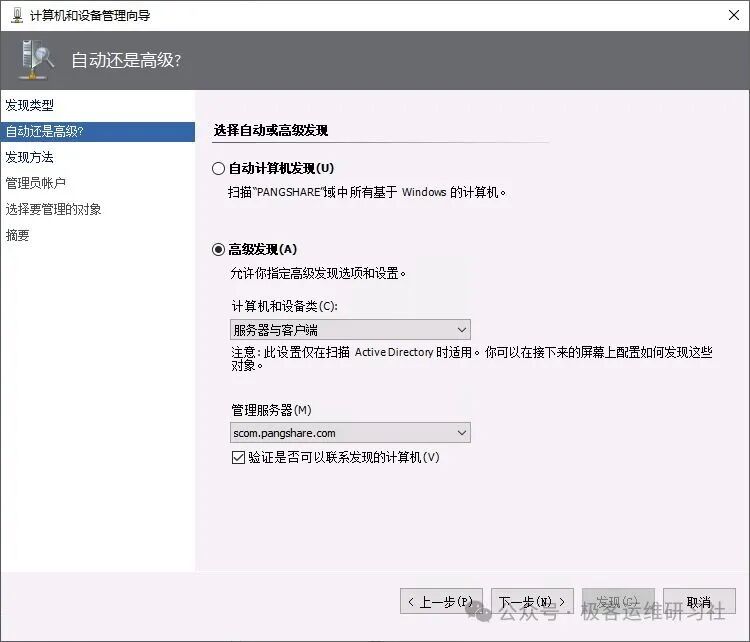
Task: Click the 上一步(P) back button
Action: [441, 601]
